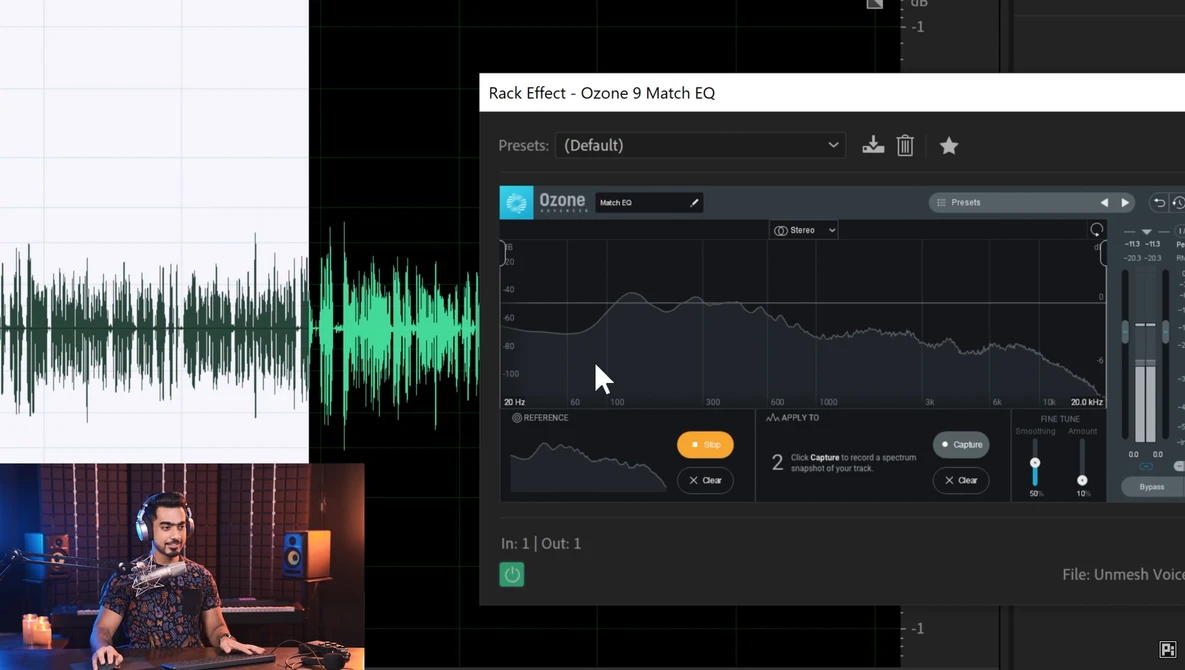Image resolution: width=1185 pixels, height=670 pixels.
Task: Adjust the Amount slider knob
Action: point(1082,480)
